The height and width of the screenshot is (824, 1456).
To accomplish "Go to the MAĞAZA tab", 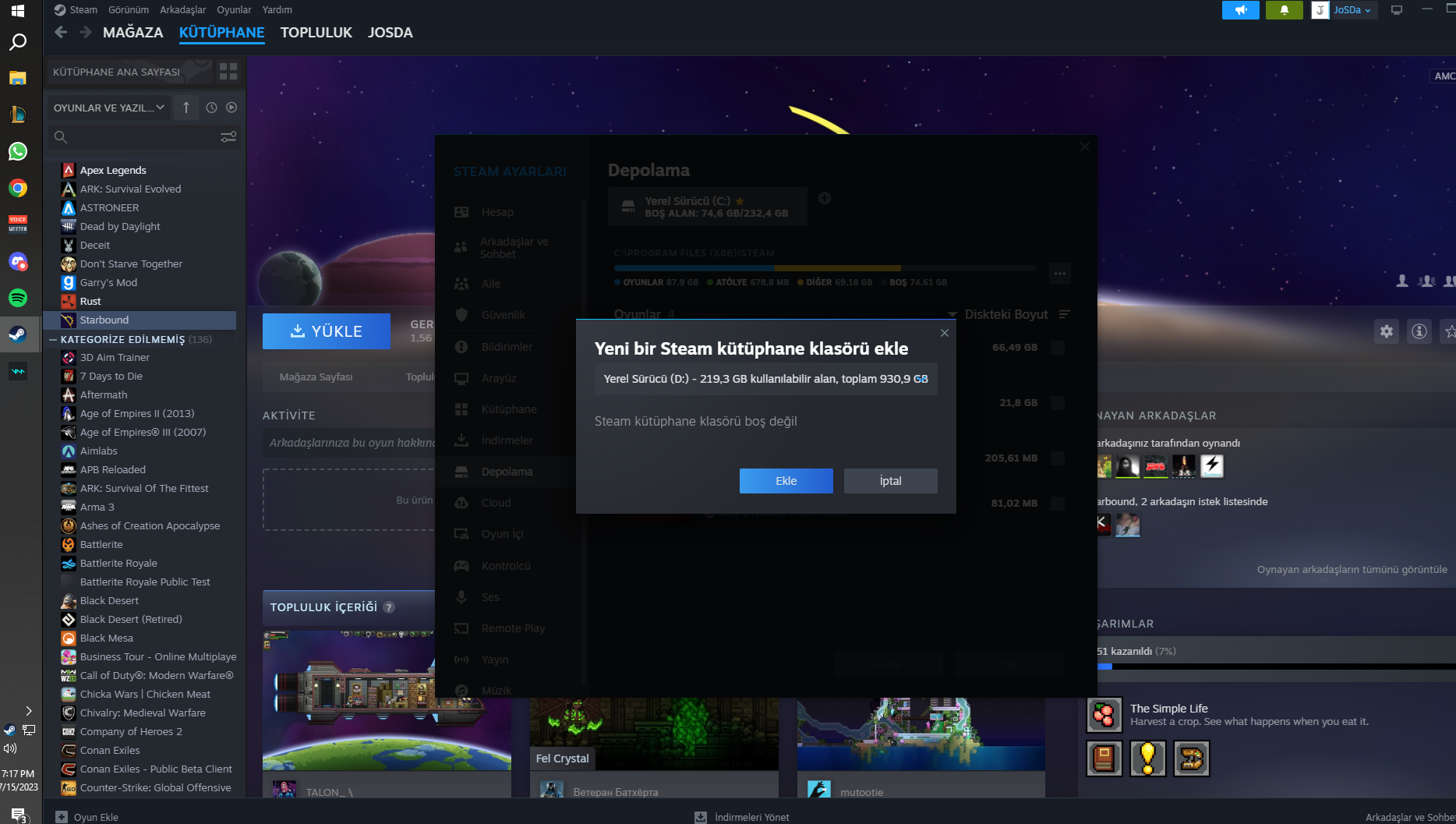I will point(133,33).
